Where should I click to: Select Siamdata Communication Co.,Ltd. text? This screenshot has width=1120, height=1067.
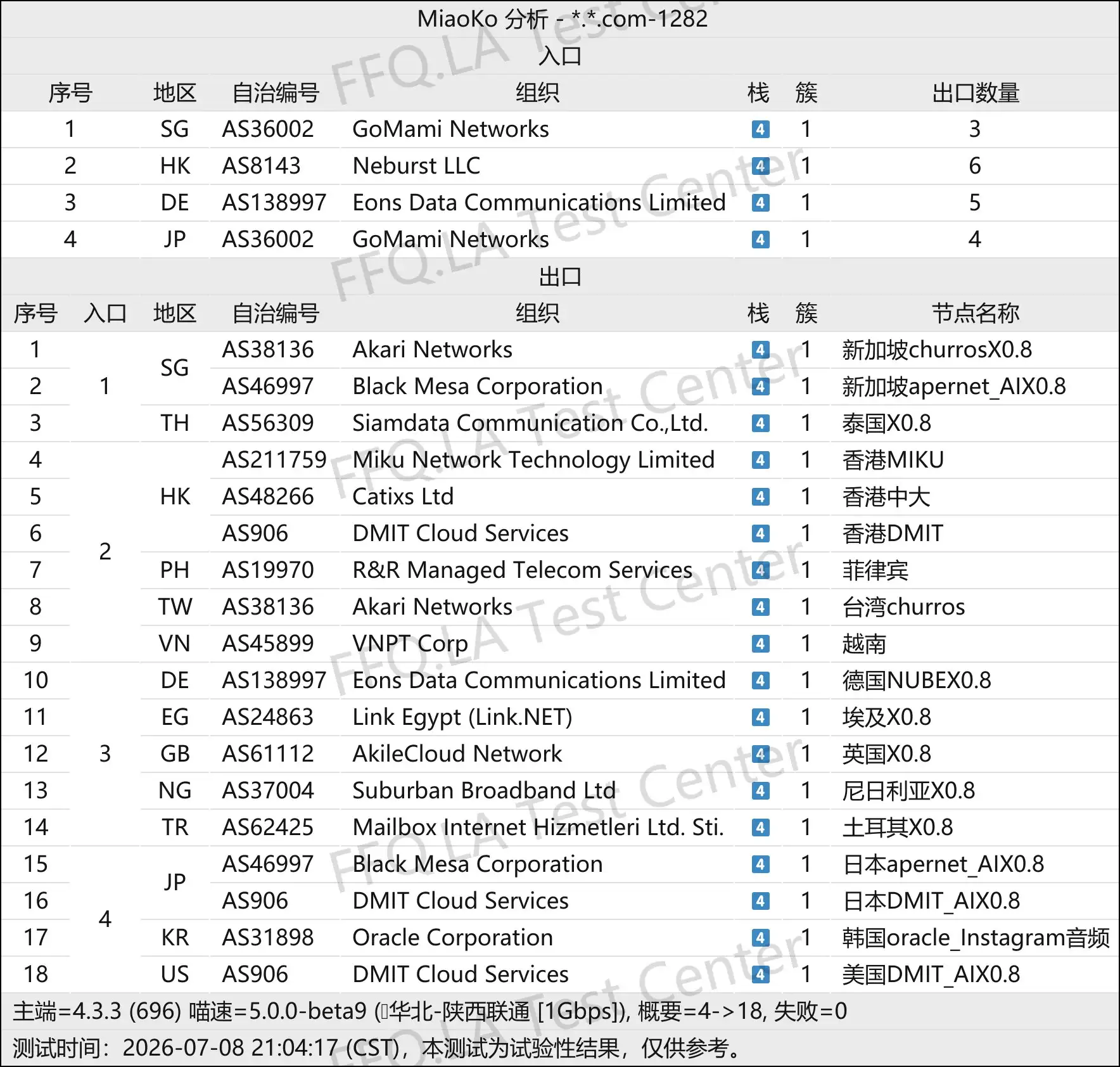click(x=530, y=423)
